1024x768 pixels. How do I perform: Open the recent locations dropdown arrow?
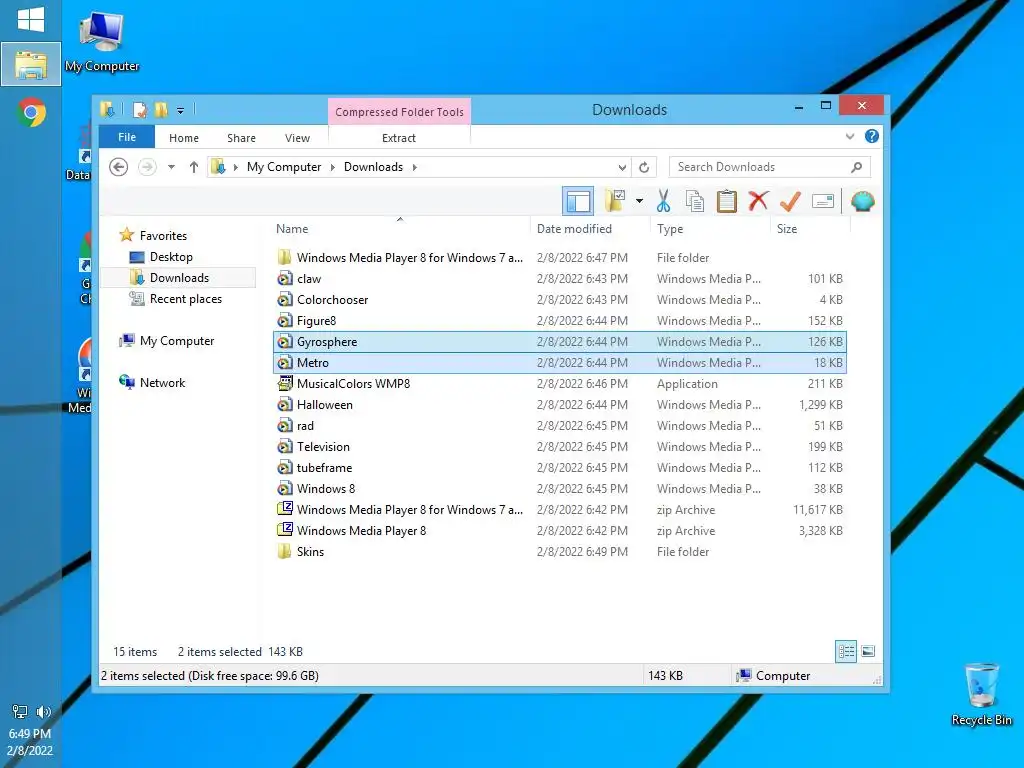click(x=171, y=167)
